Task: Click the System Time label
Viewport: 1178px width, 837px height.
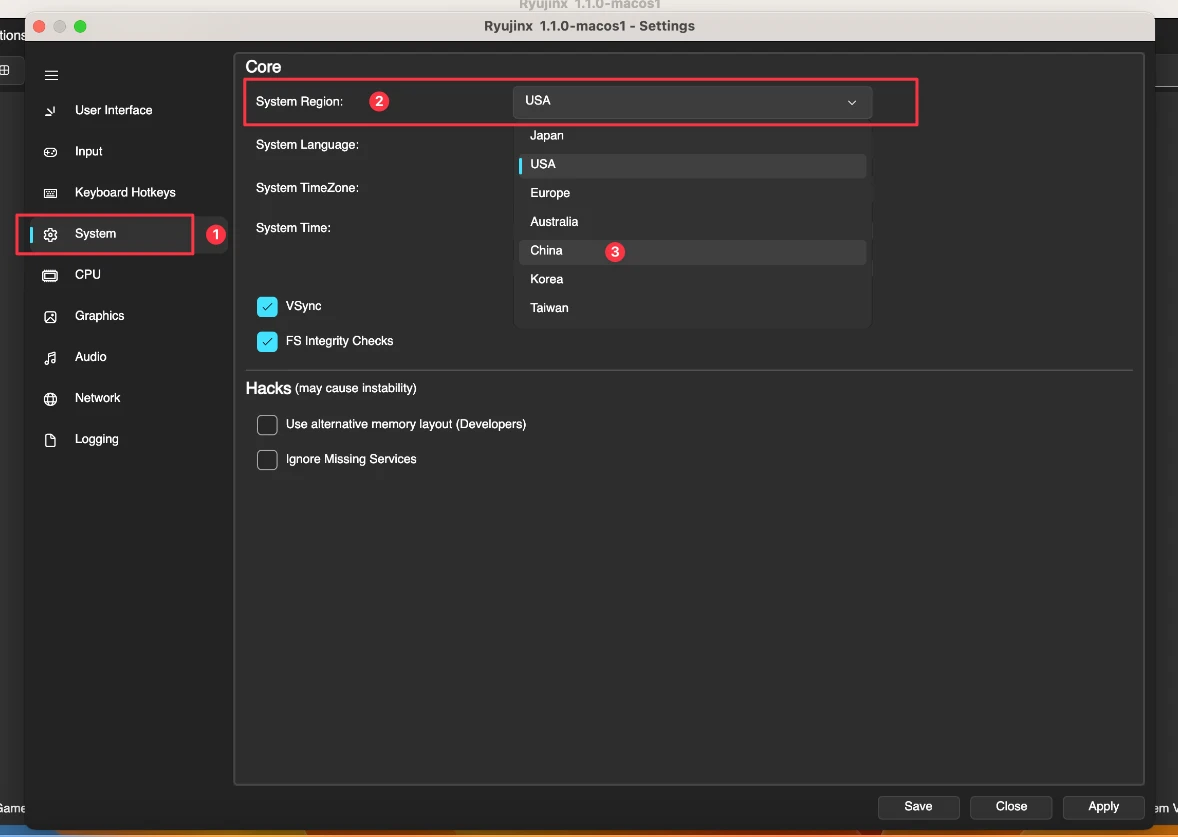Action: pyautogui.click(x=293, y=228)
